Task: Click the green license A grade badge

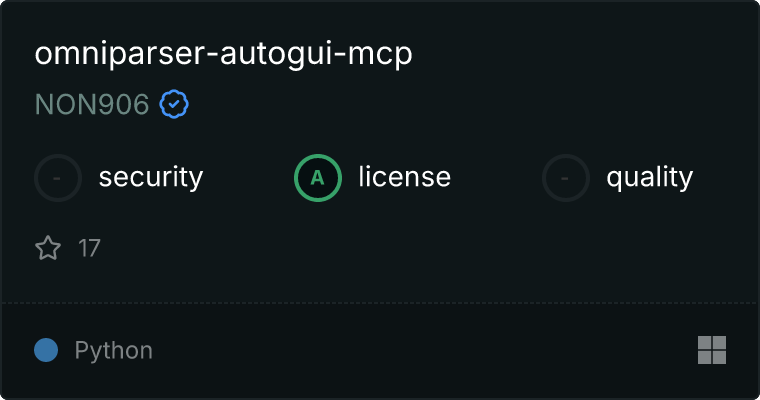Action: 318,178
